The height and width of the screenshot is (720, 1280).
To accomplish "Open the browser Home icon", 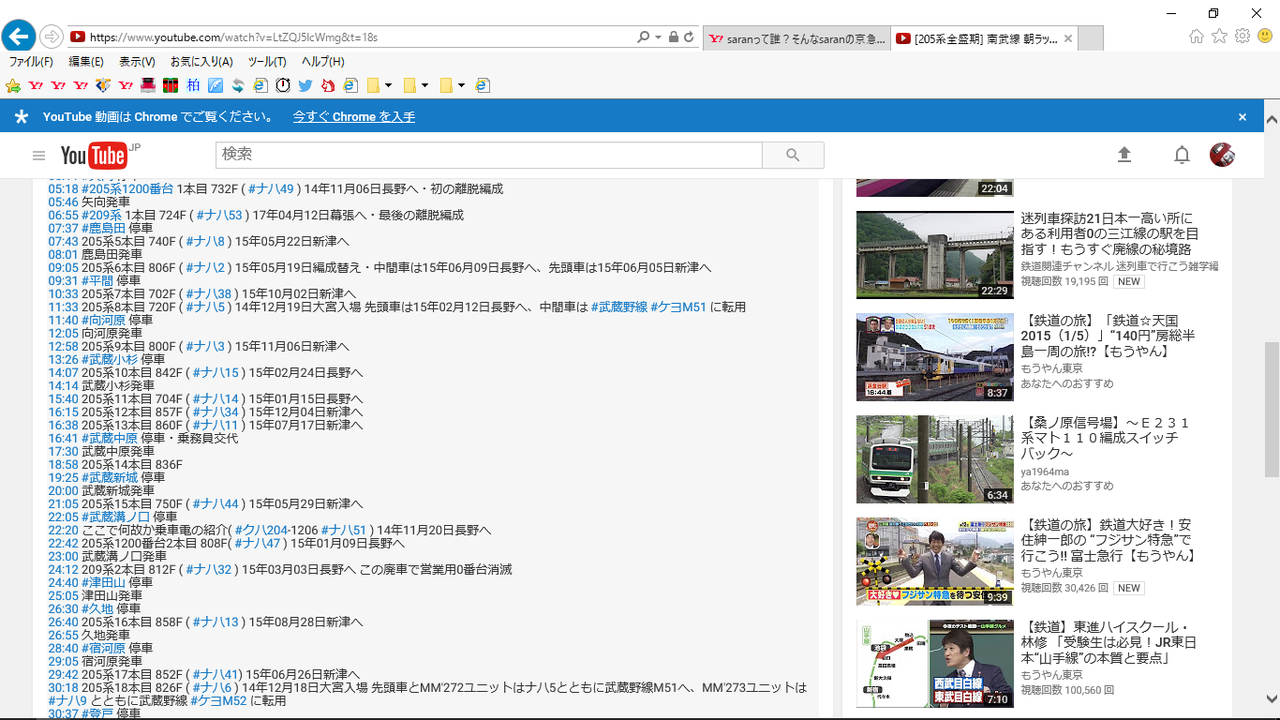I will [1196, 37].
